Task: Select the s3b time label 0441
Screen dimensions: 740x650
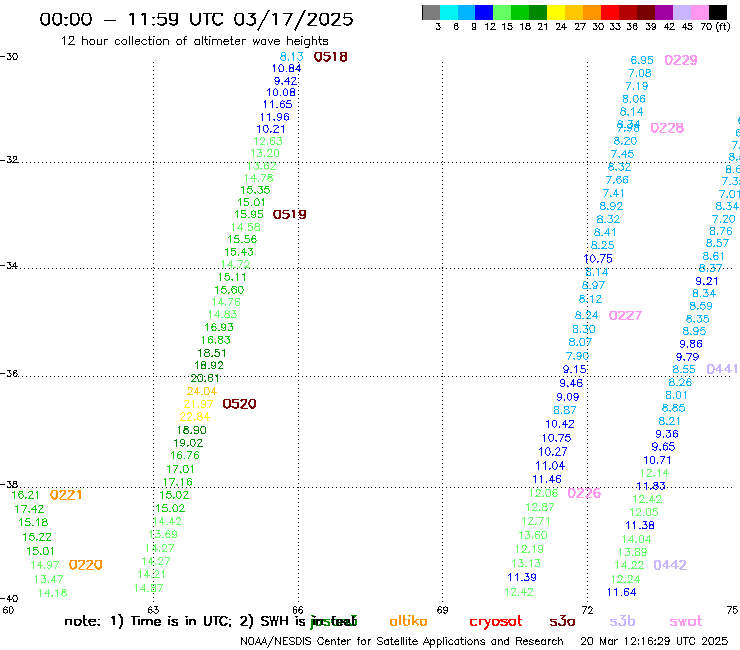Action: (x=722, y=369)
